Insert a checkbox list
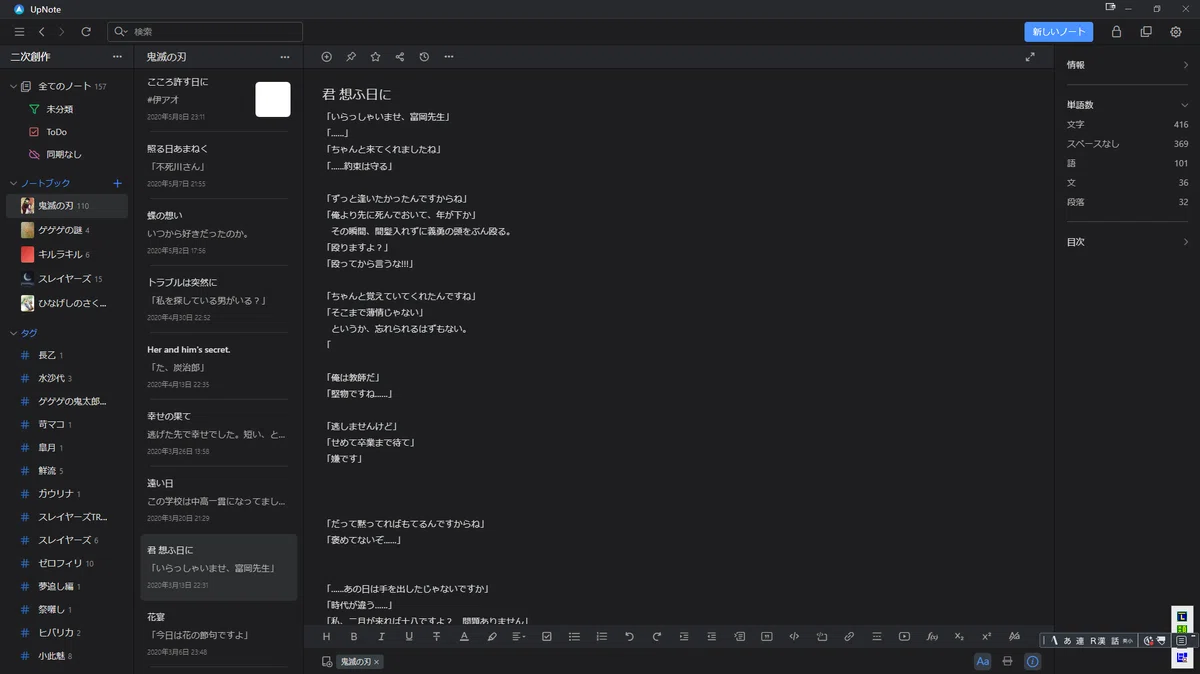This screenshot has width=1200, height=674. click(547, 636)
